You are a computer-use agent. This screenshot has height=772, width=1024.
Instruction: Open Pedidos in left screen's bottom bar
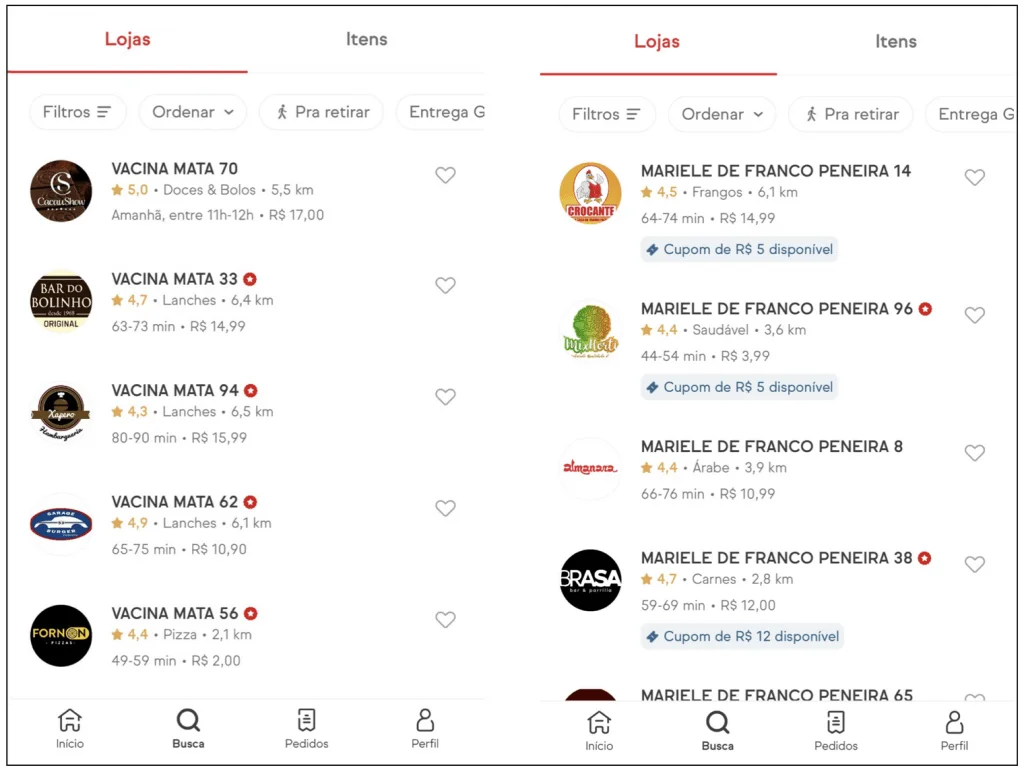click(x=306, y=729)
